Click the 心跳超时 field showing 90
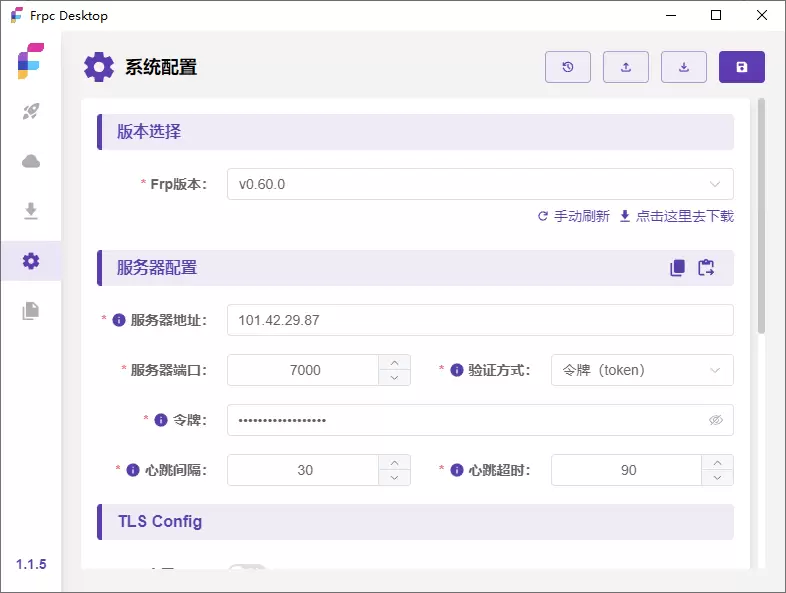Image resolution: width=786 pixels, height=593 pixels. click(x=627, y=470)
